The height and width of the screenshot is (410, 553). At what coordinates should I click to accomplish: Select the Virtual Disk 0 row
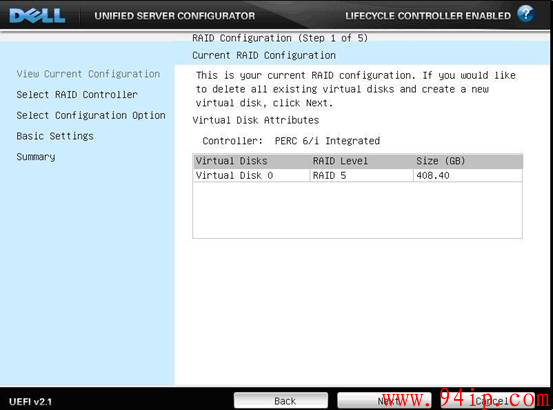357,175
